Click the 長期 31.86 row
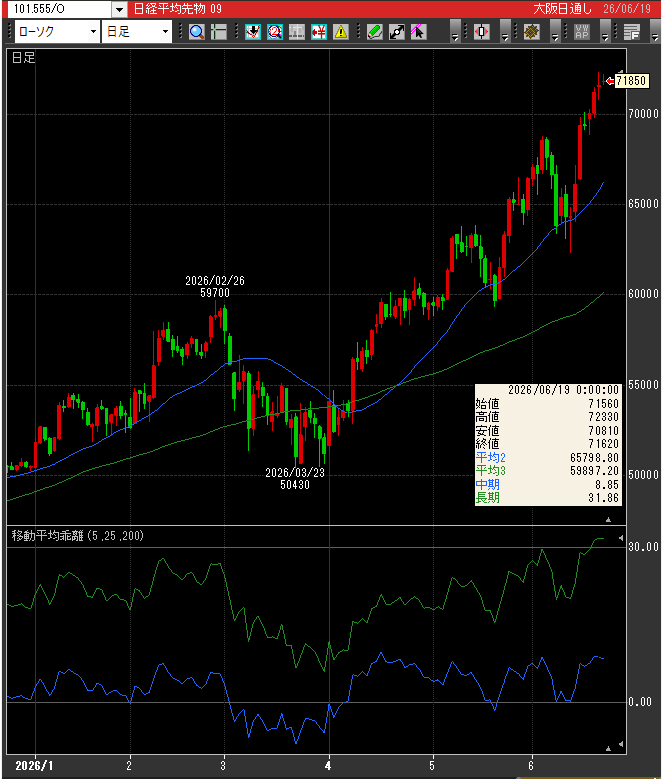662x779 pixels. click(547, 498)
